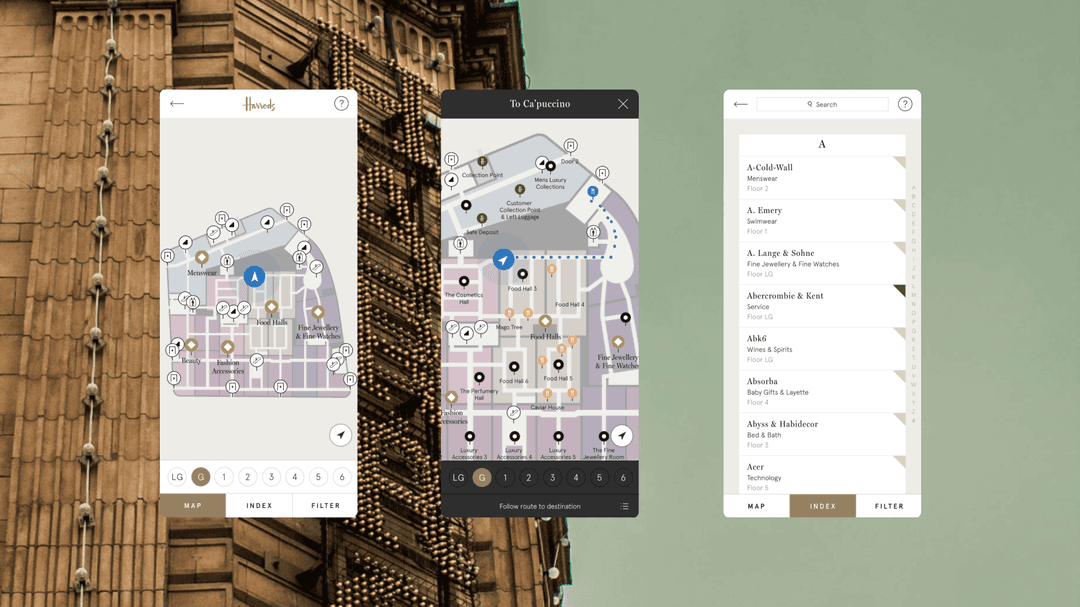The image size is (1080, 607).
Task: Select Fashion Accessories gold marker on Harrods map
Action: (x=228, y=347)
